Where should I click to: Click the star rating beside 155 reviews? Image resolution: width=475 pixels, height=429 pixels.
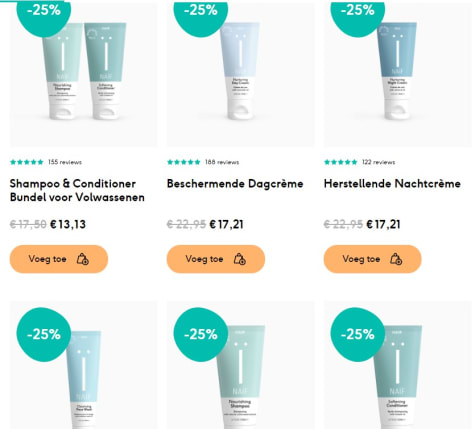click(x=27, y=162)
